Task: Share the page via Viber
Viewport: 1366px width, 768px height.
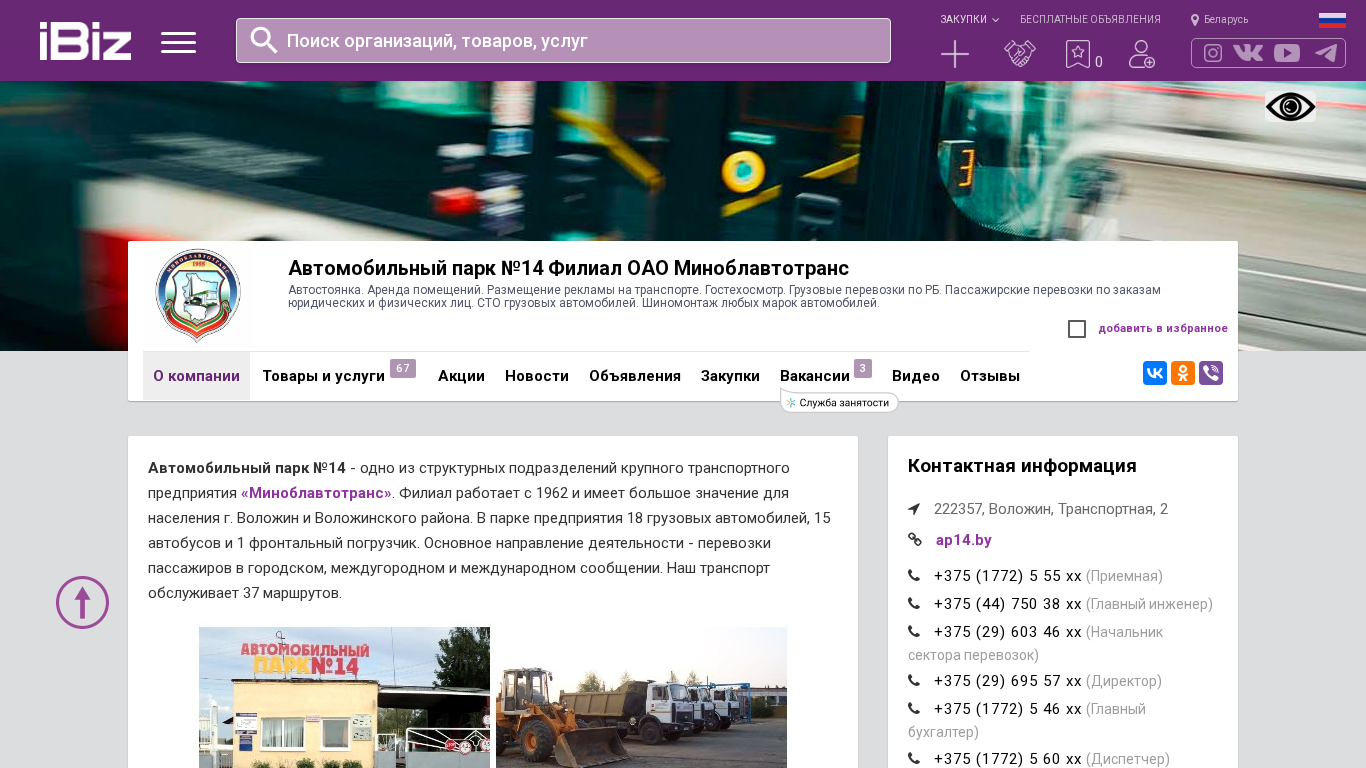Action: tap(1211, 373)
